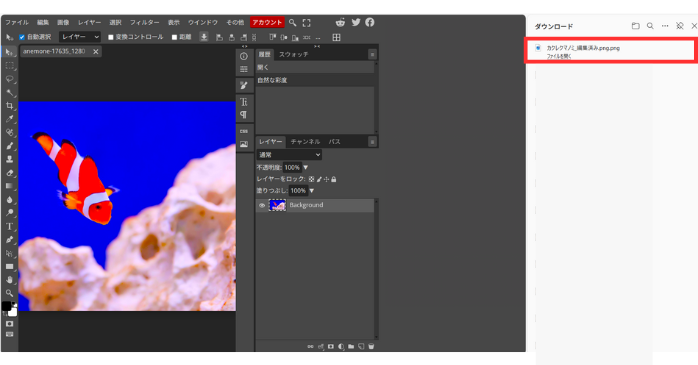Click the red アカウント button
698x365 pixels.
267,22
